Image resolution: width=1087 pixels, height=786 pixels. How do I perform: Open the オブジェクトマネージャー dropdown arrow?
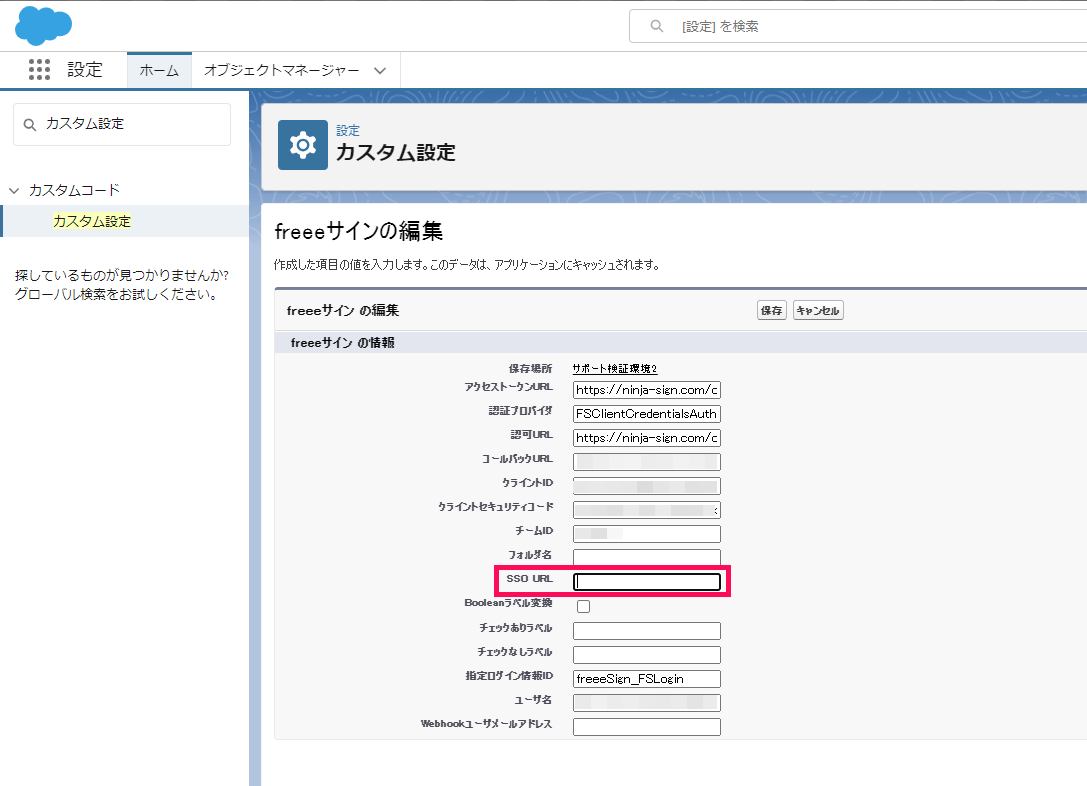[380, 71]
